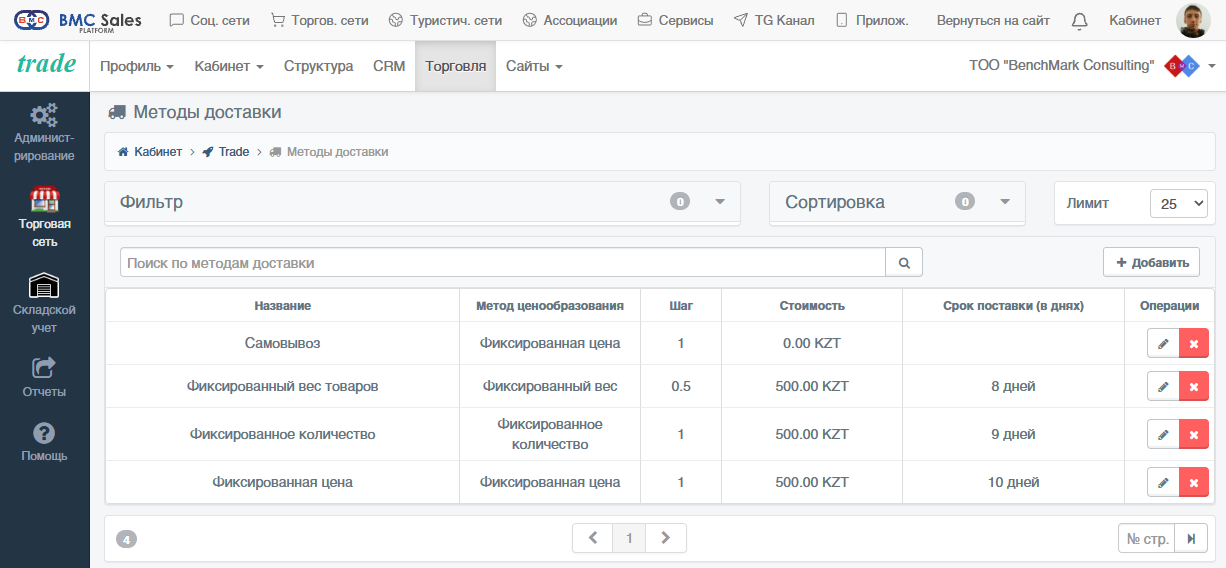The image size is (1226, 568).
Task: Go to previous page arrow
Action: pyautogui.click(x=593, y=538)
